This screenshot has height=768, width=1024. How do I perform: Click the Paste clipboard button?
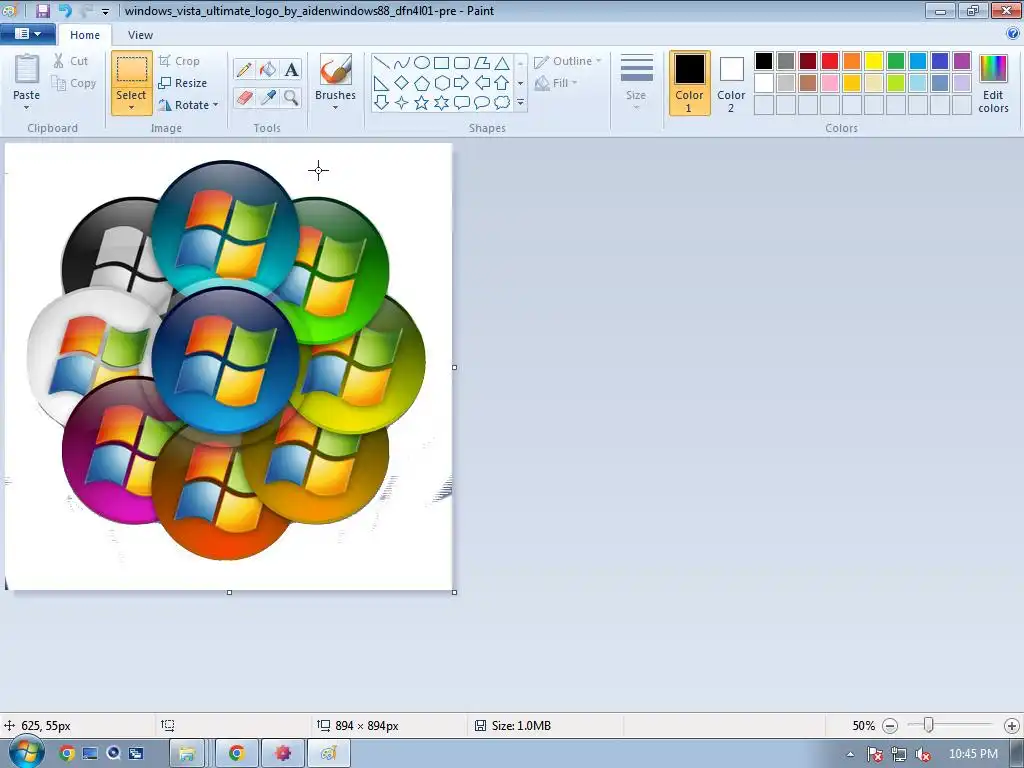click(27, 77)
